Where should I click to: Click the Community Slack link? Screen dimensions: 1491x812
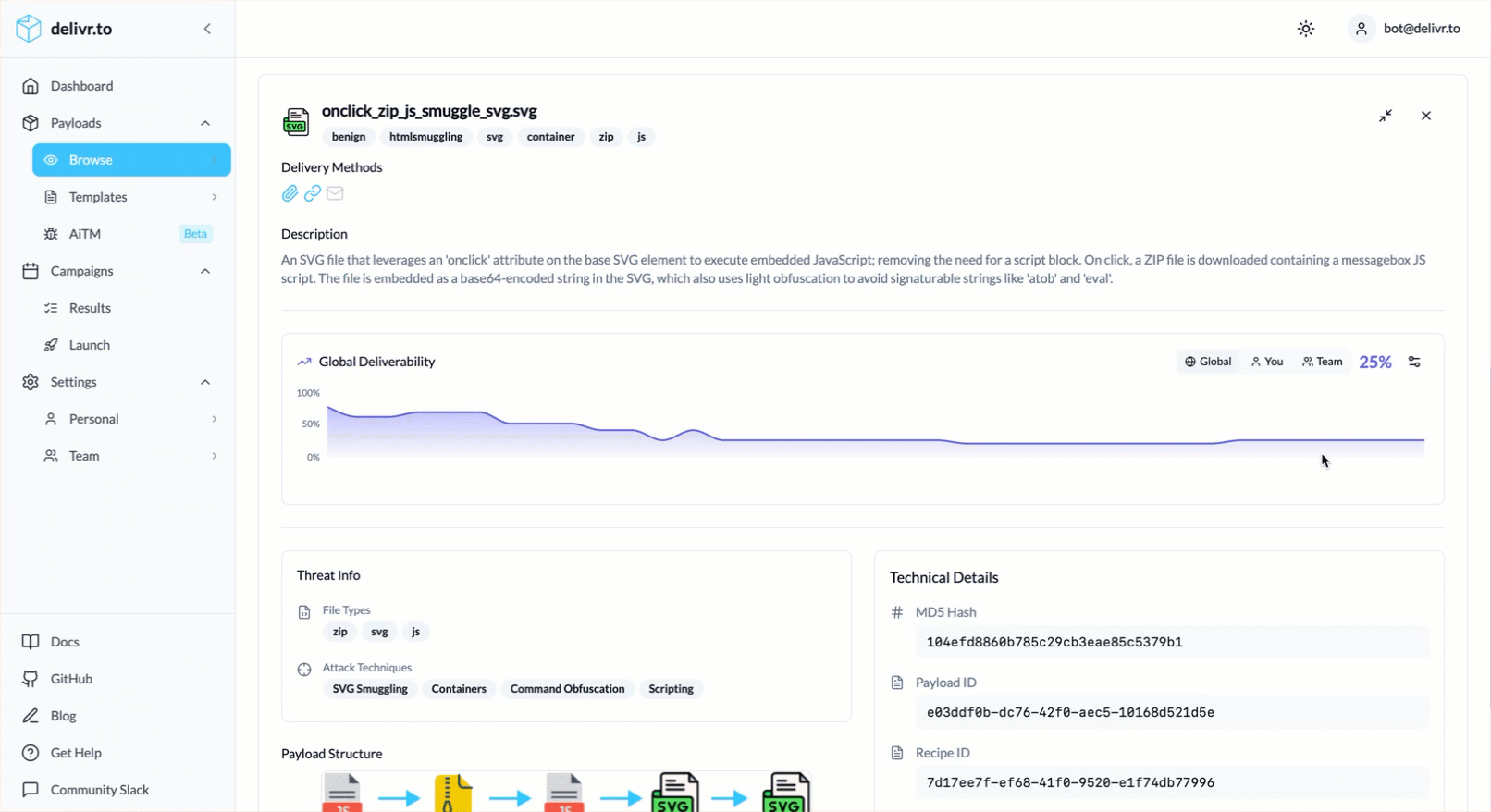[x=99, y=790]
